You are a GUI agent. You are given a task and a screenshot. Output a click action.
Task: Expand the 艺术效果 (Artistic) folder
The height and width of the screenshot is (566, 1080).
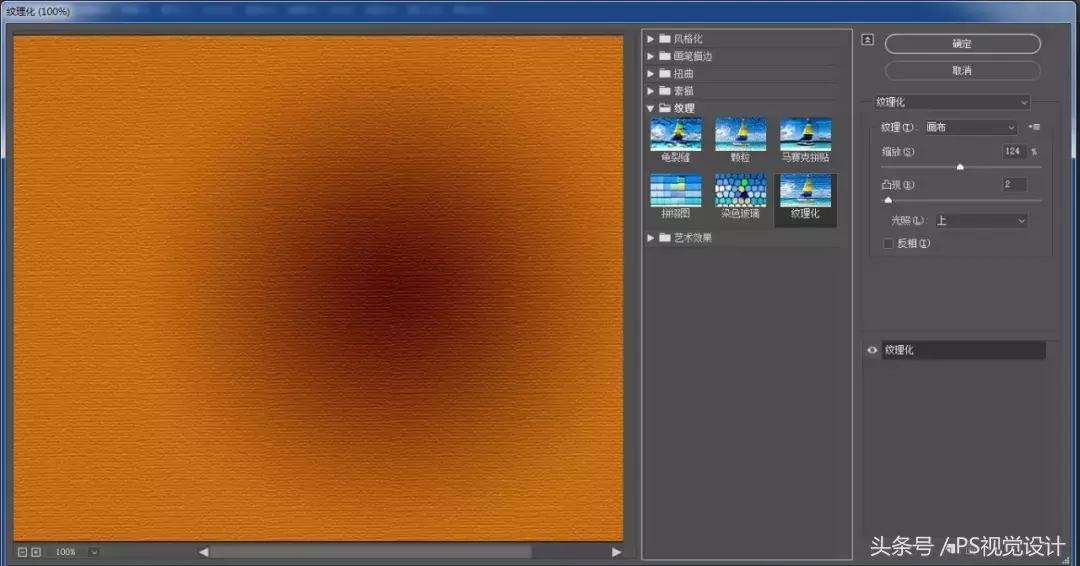coord(651,238)
